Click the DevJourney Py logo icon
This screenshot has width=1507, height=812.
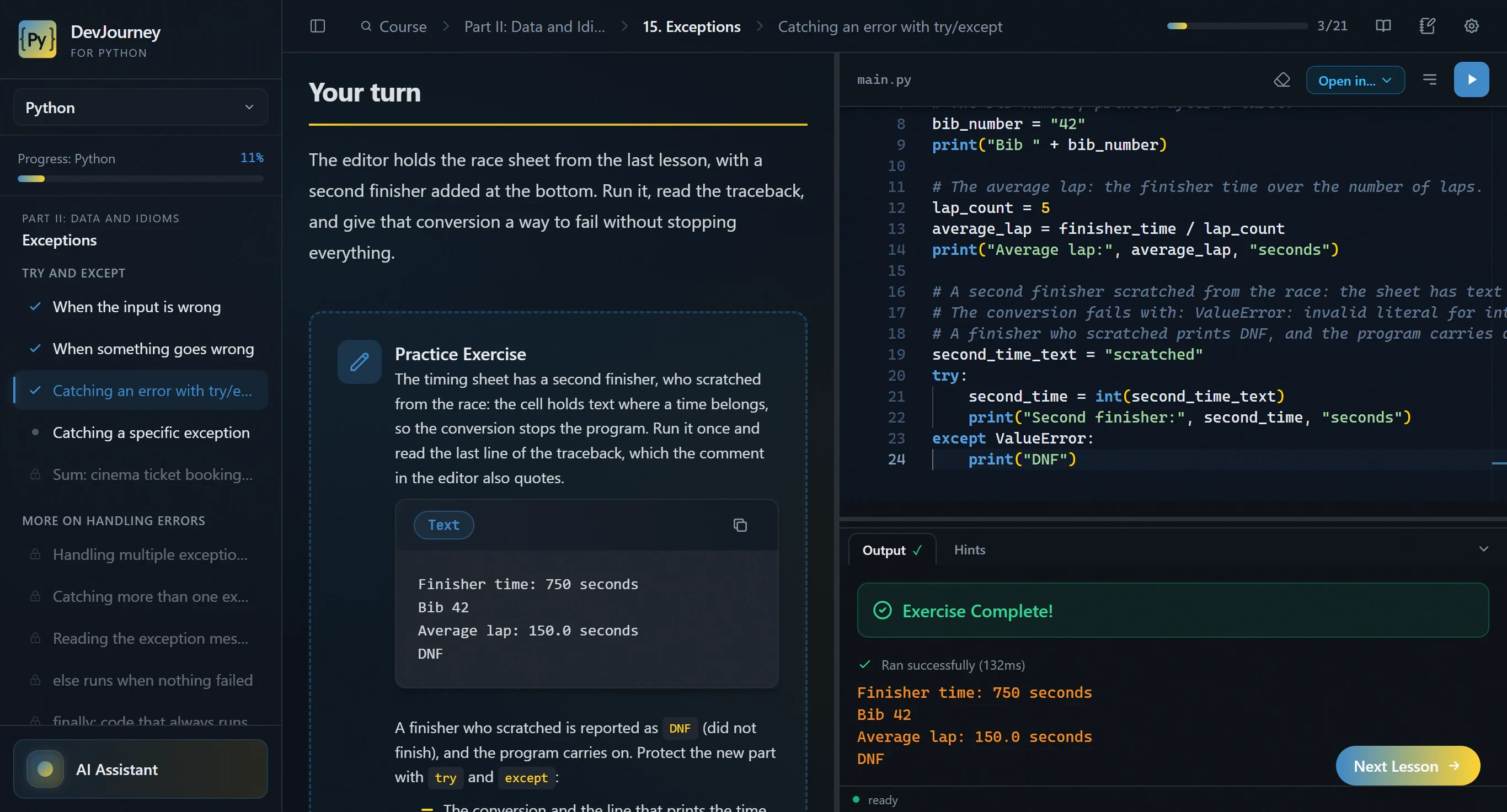click(38, 39)
